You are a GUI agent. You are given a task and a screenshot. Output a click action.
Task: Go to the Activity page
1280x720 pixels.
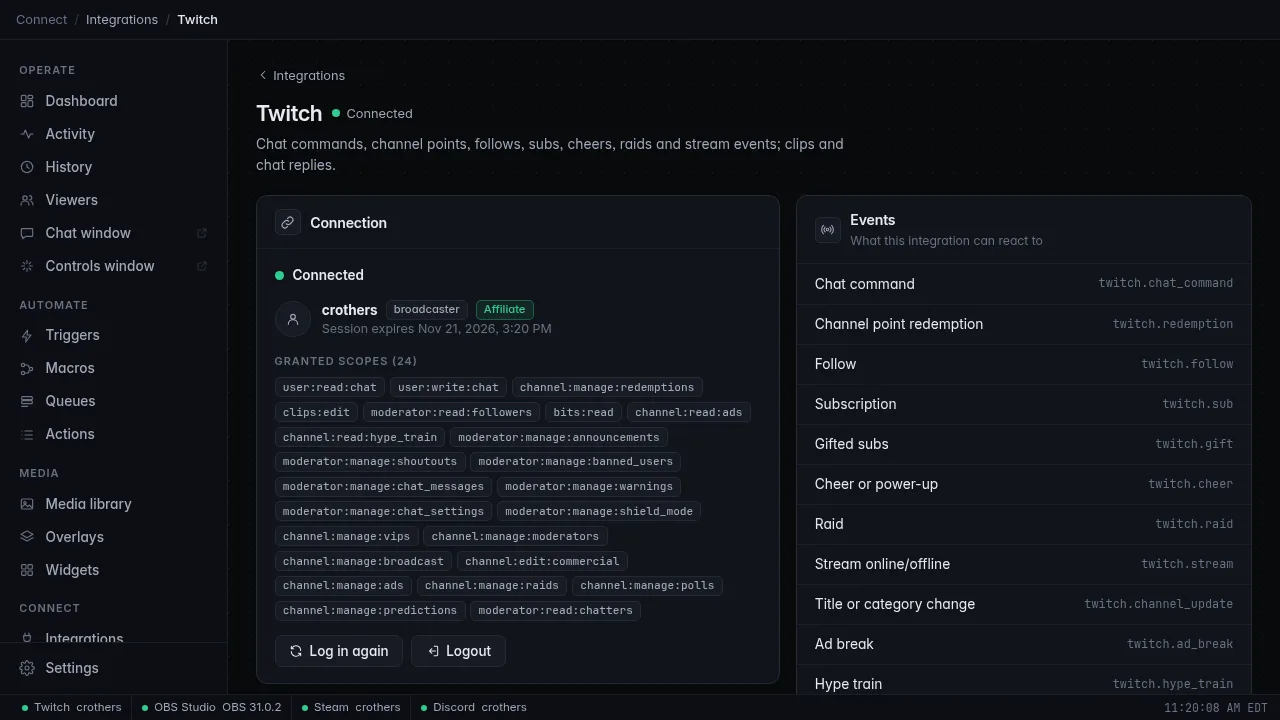[x=113, y=134]
